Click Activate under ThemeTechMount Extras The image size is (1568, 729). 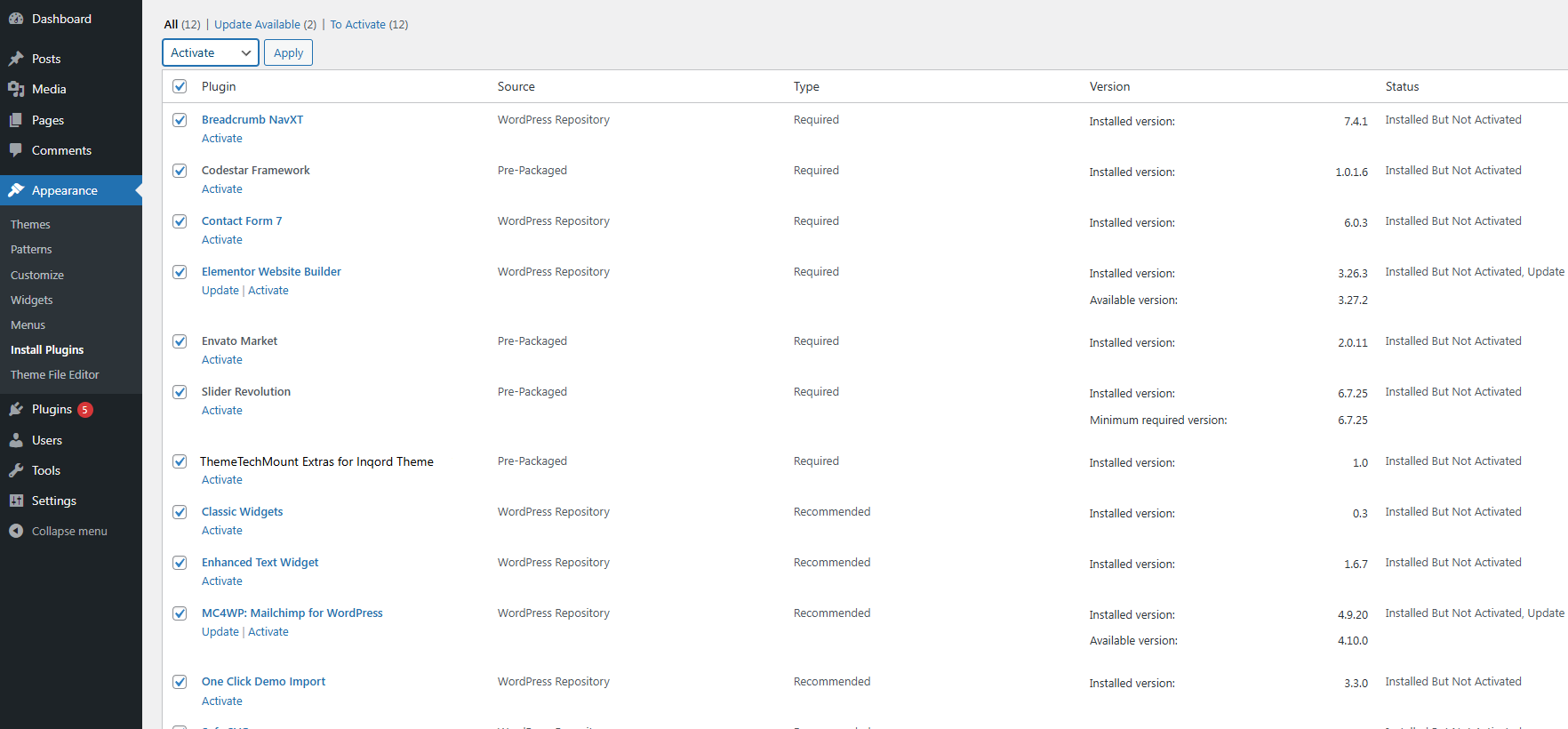click(x=222, y=480)
